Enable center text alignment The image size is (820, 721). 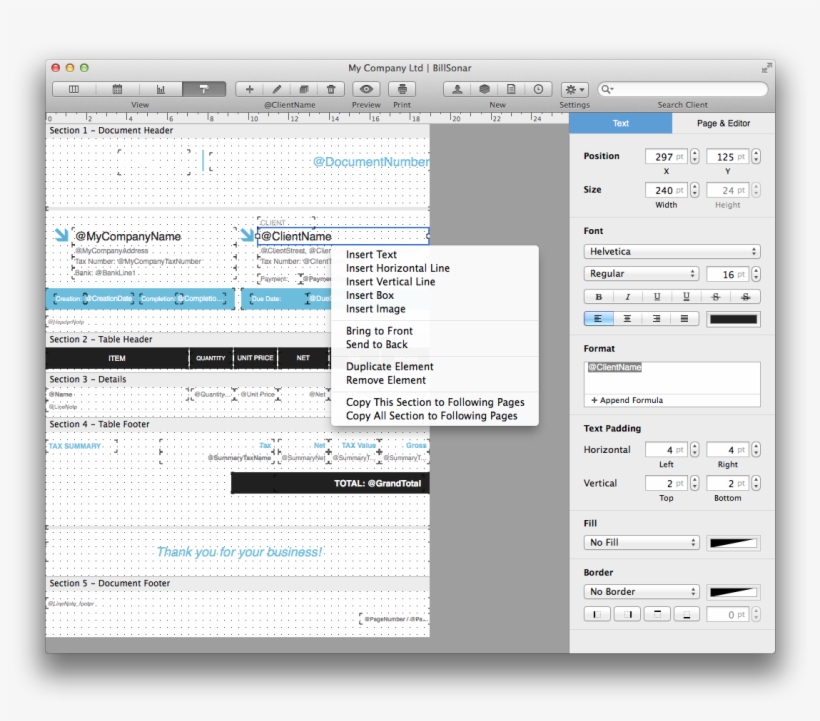pyautogui.click(x=625, y=318)
